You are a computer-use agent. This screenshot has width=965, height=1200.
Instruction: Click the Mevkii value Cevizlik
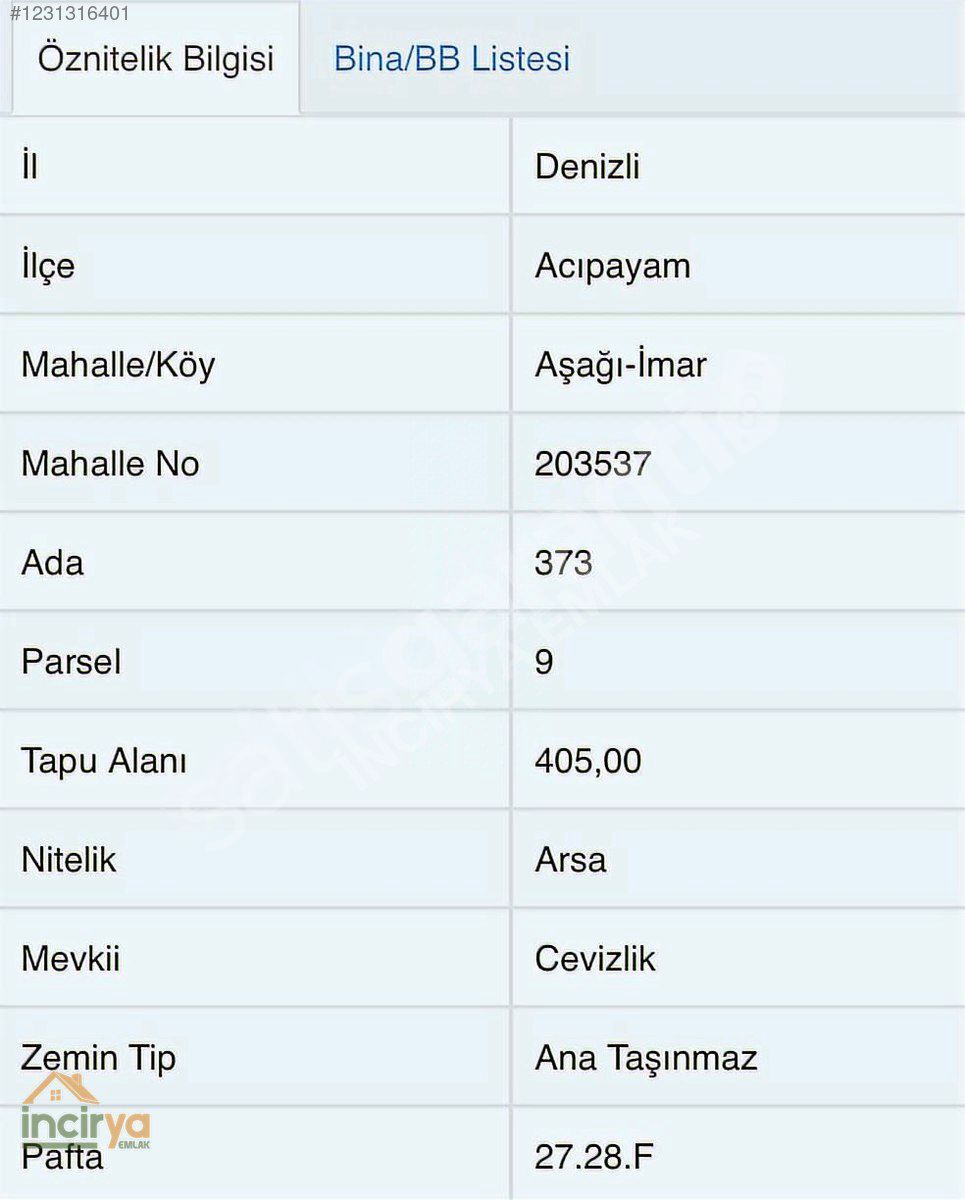coord(595,959)
